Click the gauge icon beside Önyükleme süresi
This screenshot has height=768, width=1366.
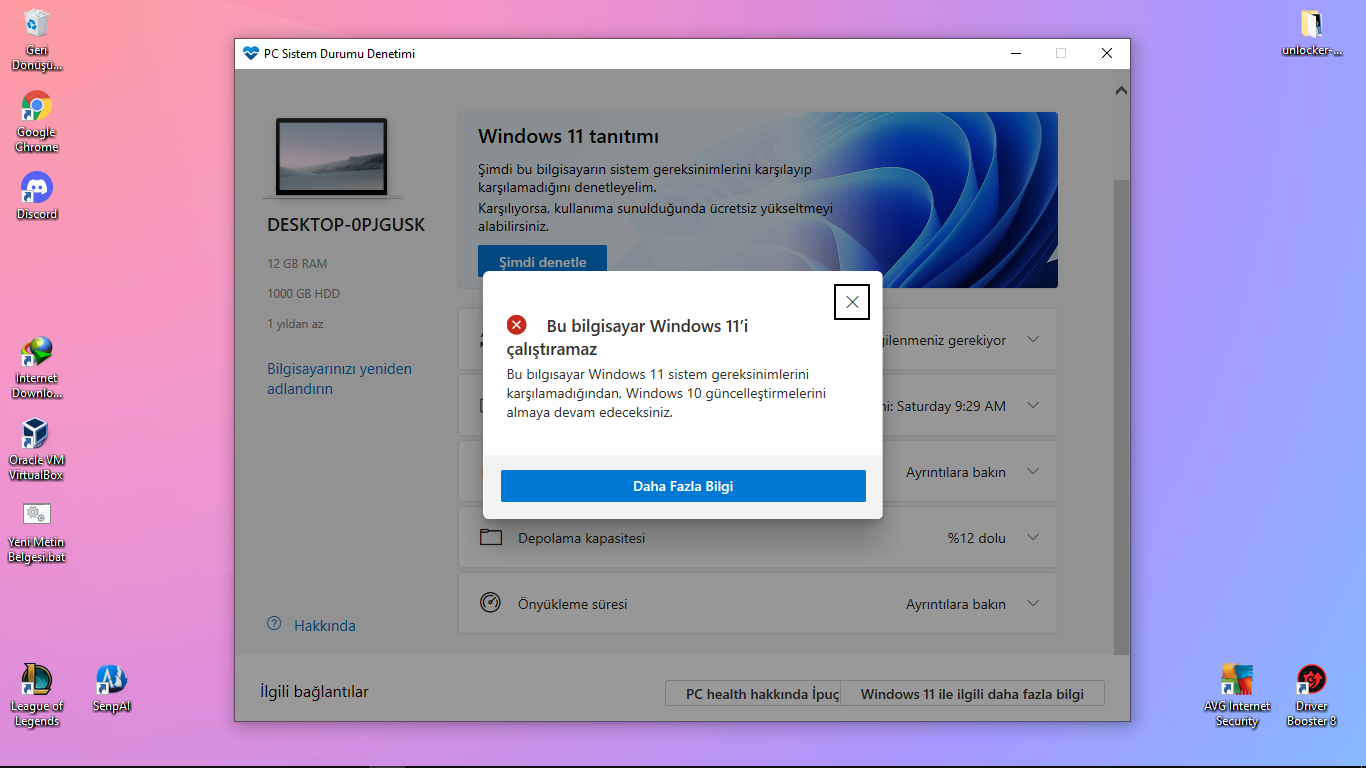[490, 603]
